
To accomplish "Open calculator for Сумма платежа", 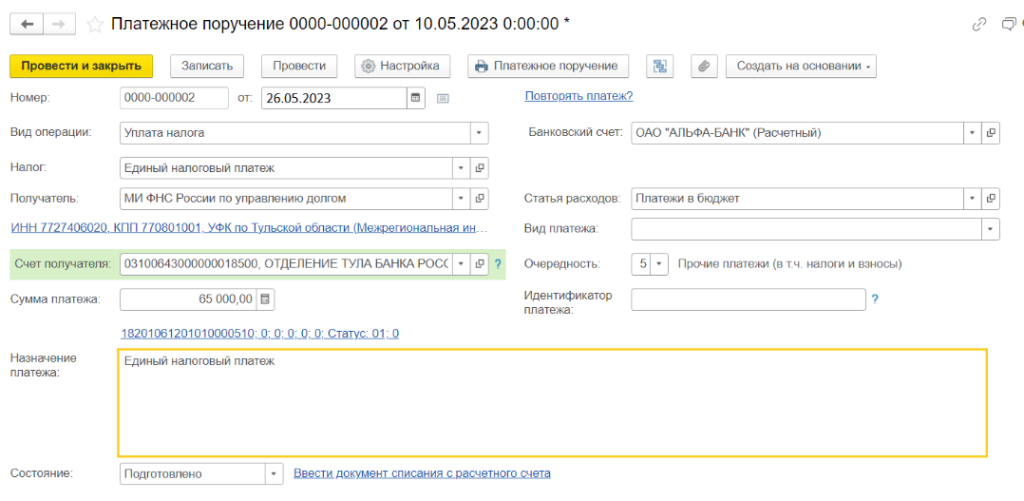I will [x=265, y=299].
